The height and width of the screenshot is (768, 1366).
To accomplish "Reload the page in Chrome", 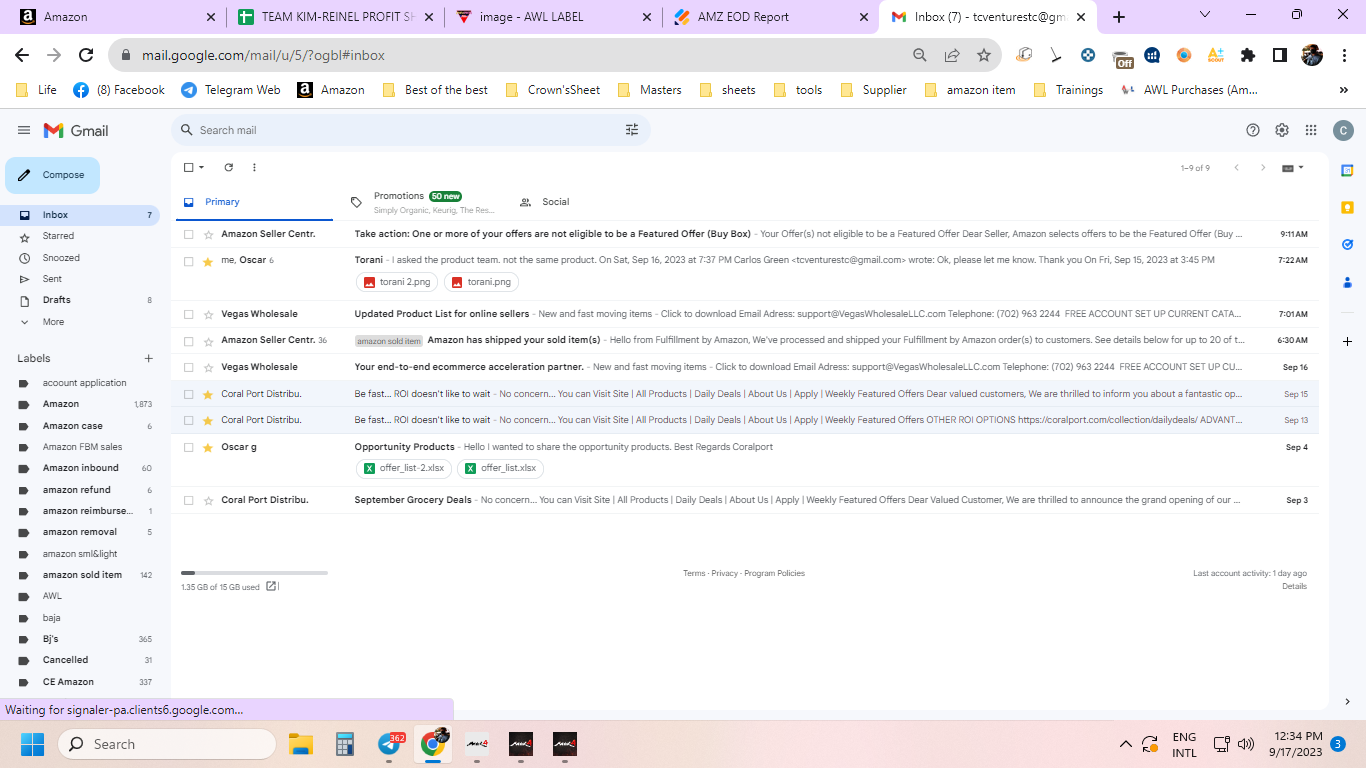I will [86, 55].
